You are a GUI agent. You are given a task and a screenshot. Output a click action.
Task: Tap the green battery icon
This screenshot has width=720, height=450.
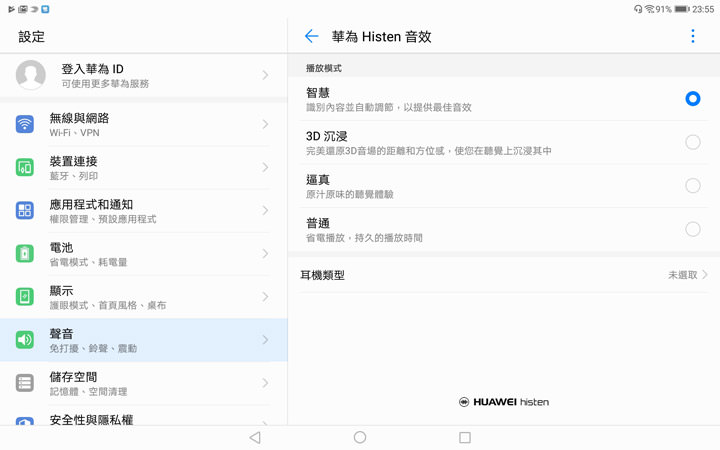pos(25,253)
